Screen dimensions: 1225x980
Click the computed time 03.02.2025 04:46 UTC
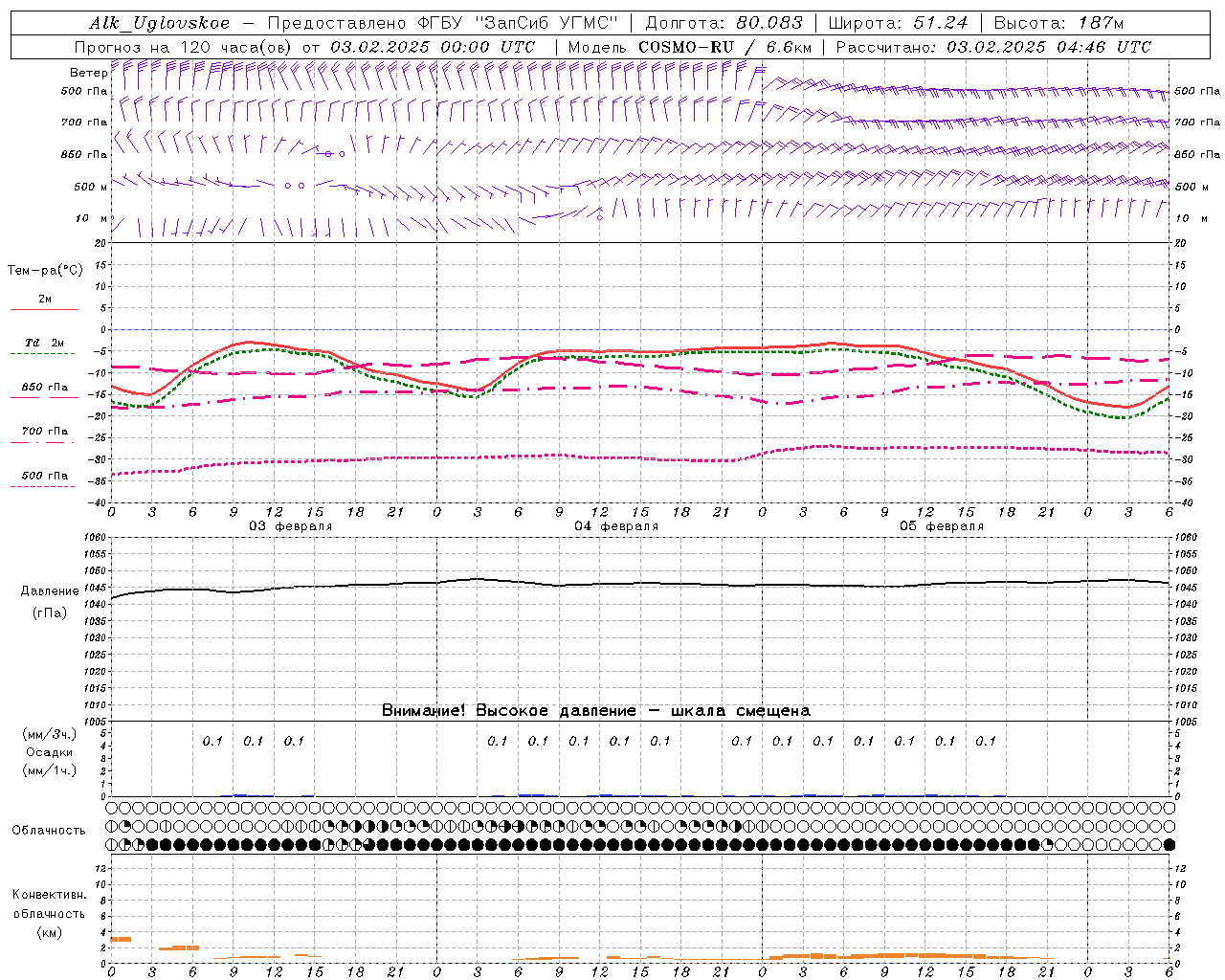coord(1049,47)
